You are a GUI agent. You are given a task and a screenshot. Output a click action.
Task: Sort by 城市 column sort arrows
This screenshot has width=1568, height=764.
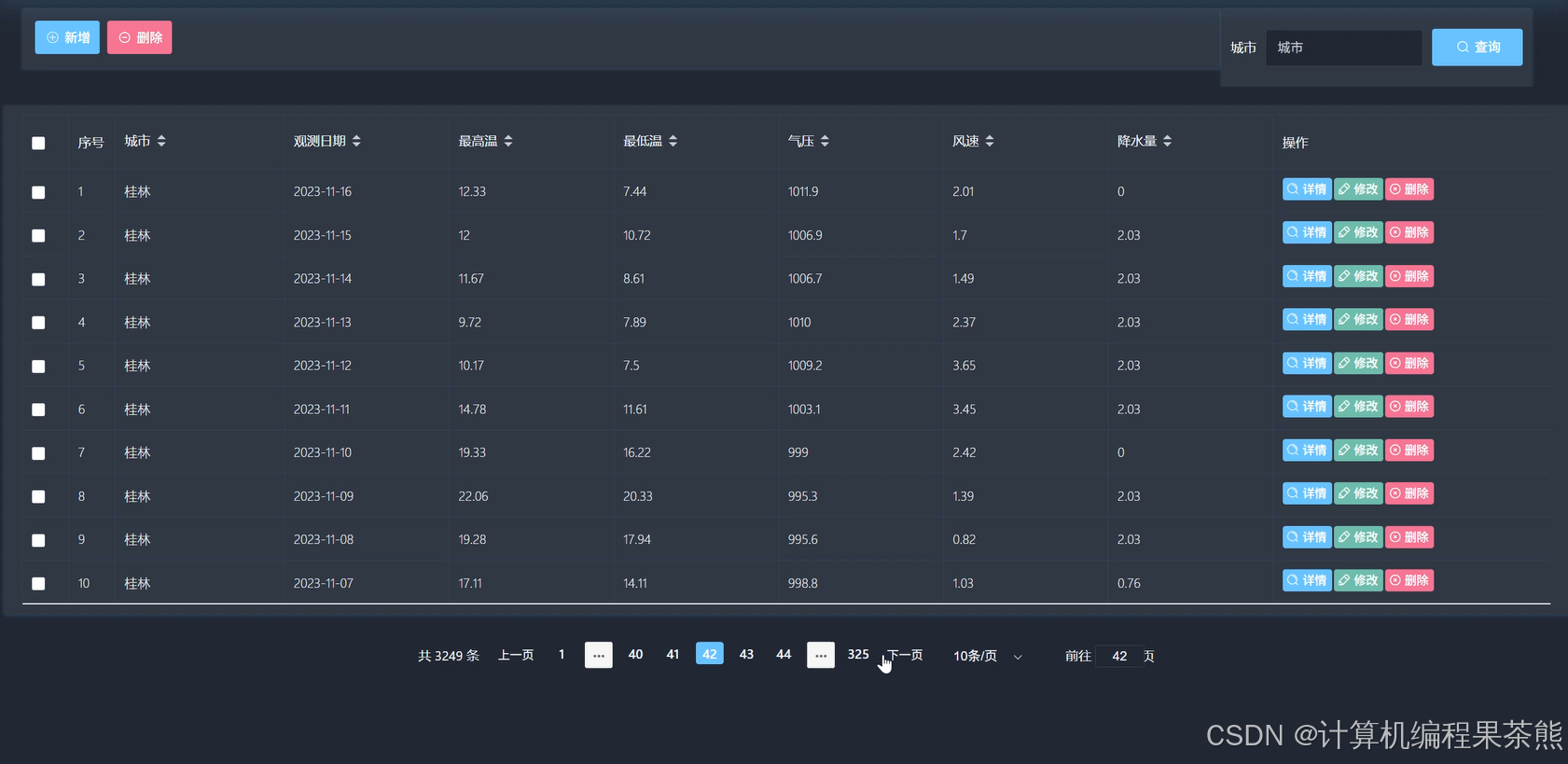click(x=161, y=141)
